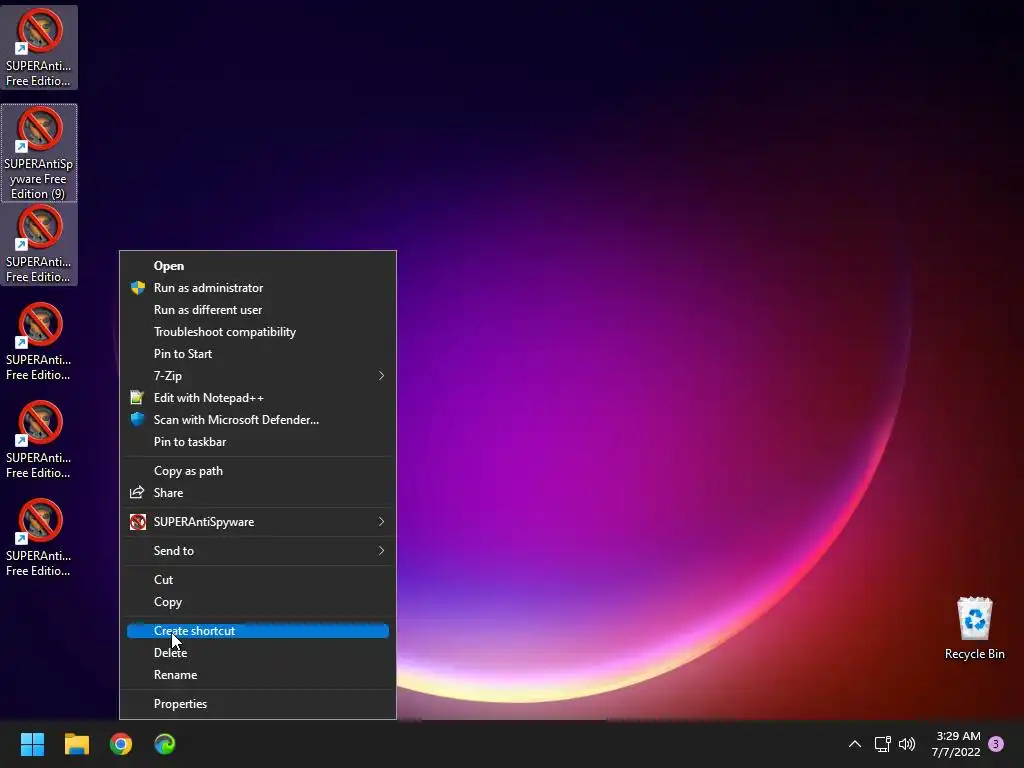Click the Windows Start button
The width and height of the screenshot is (1024, 768).
point(32,744)
